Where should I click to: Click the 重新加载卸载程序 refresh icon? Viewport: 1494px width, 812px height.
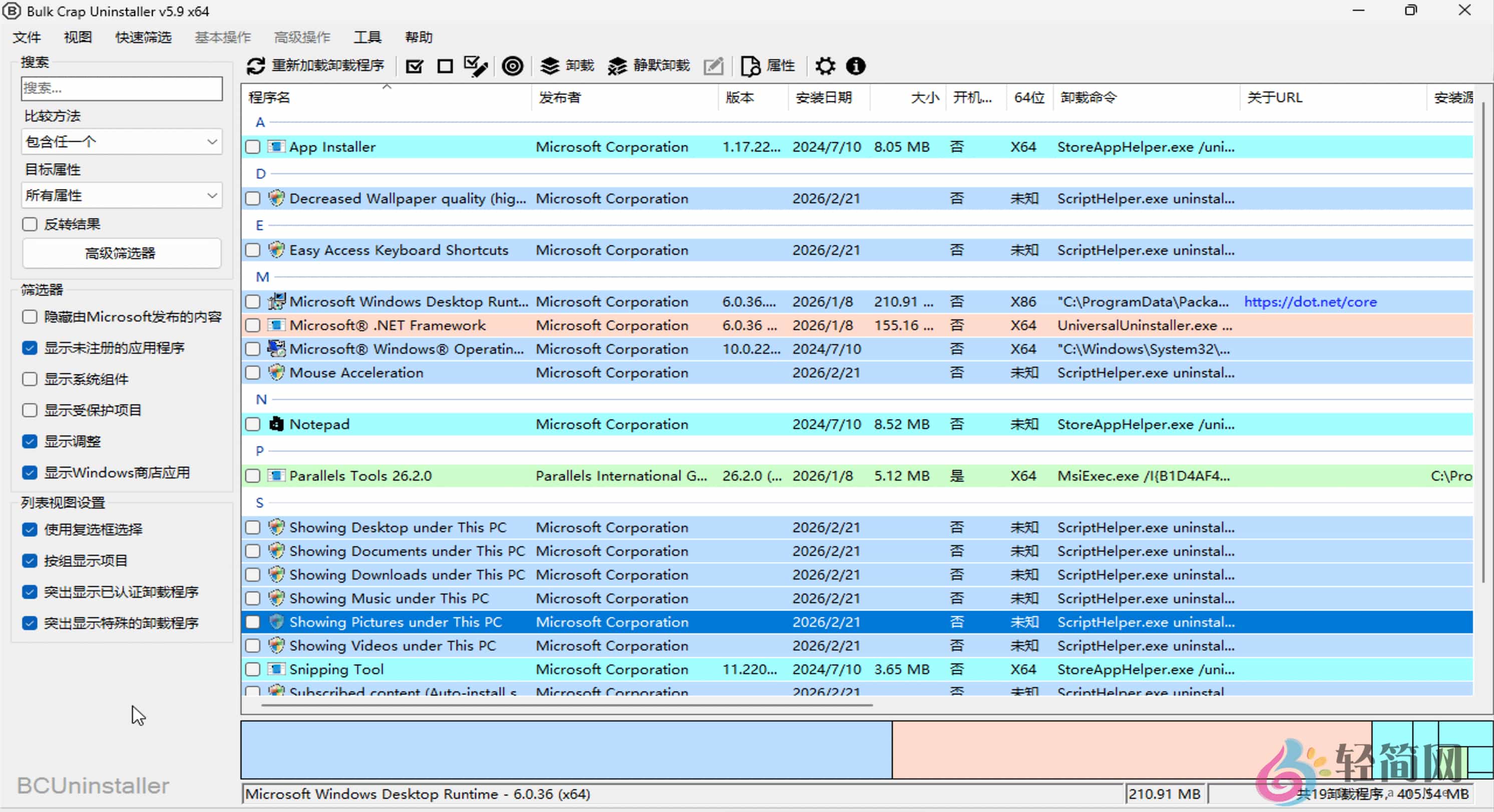(x=257, y=66)
